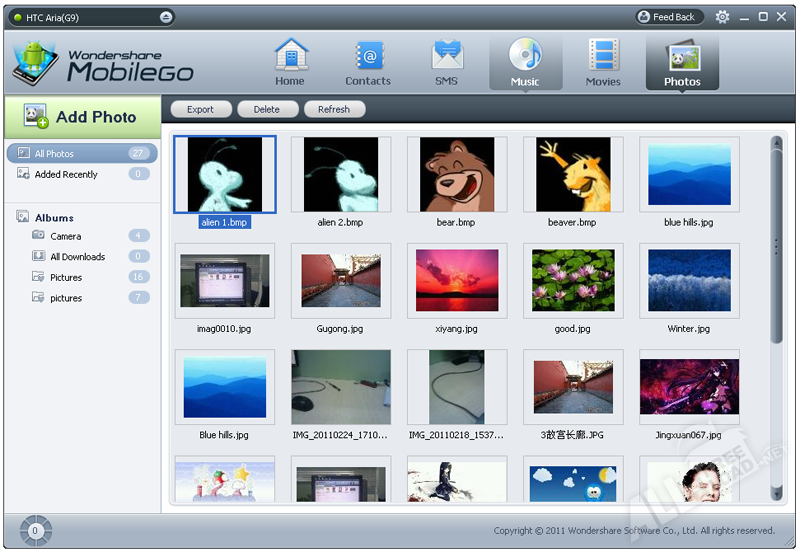Switch to the Music section
The height and width of the screenshot is (554, 800).
pyautogui.click(x=525, y=62)
